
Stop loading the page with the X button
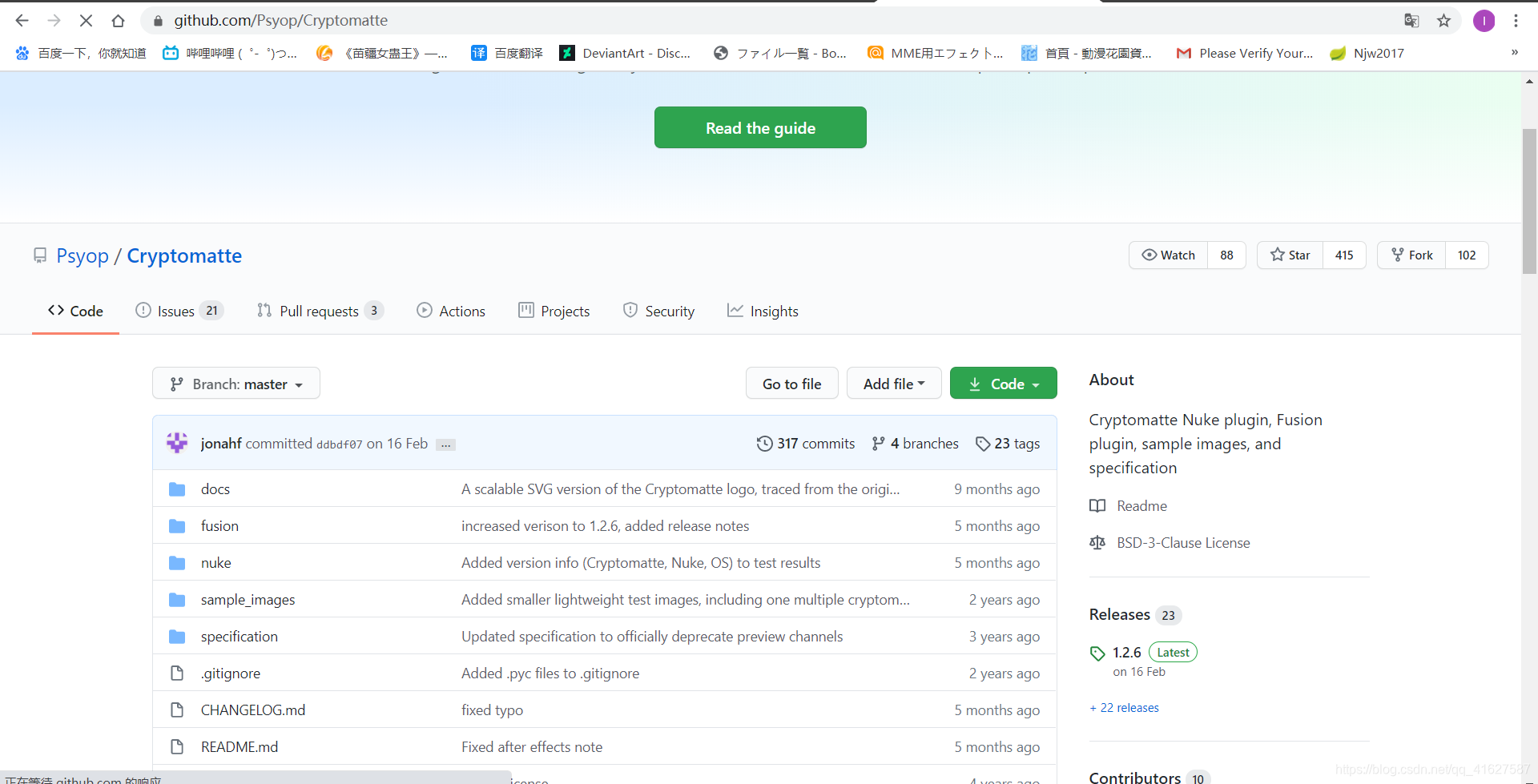click(86, 21)
